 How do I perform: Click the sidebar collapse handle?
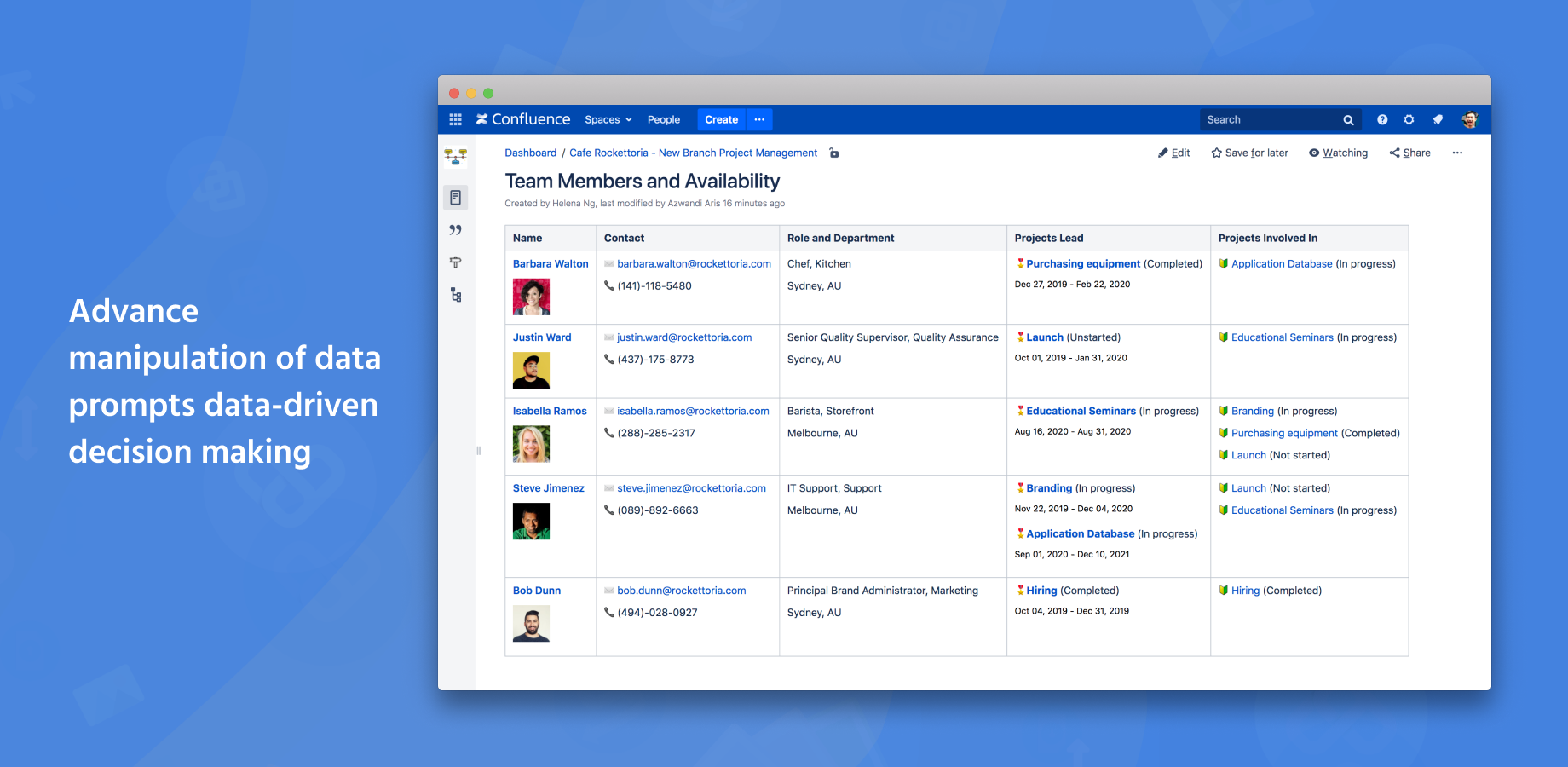coord(478,451)
